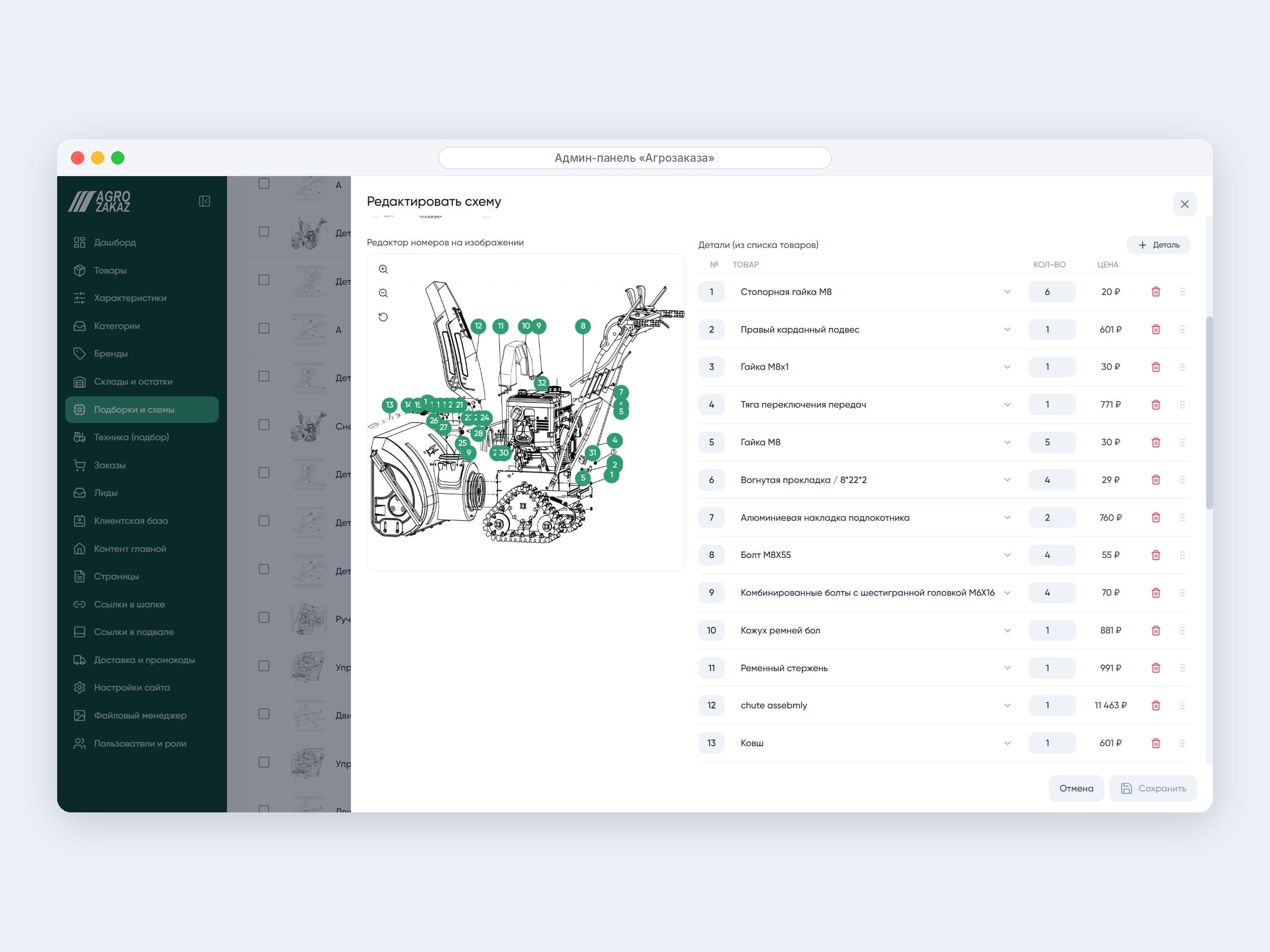Save the scheme with the Сохранить button

click(1153, 789)
